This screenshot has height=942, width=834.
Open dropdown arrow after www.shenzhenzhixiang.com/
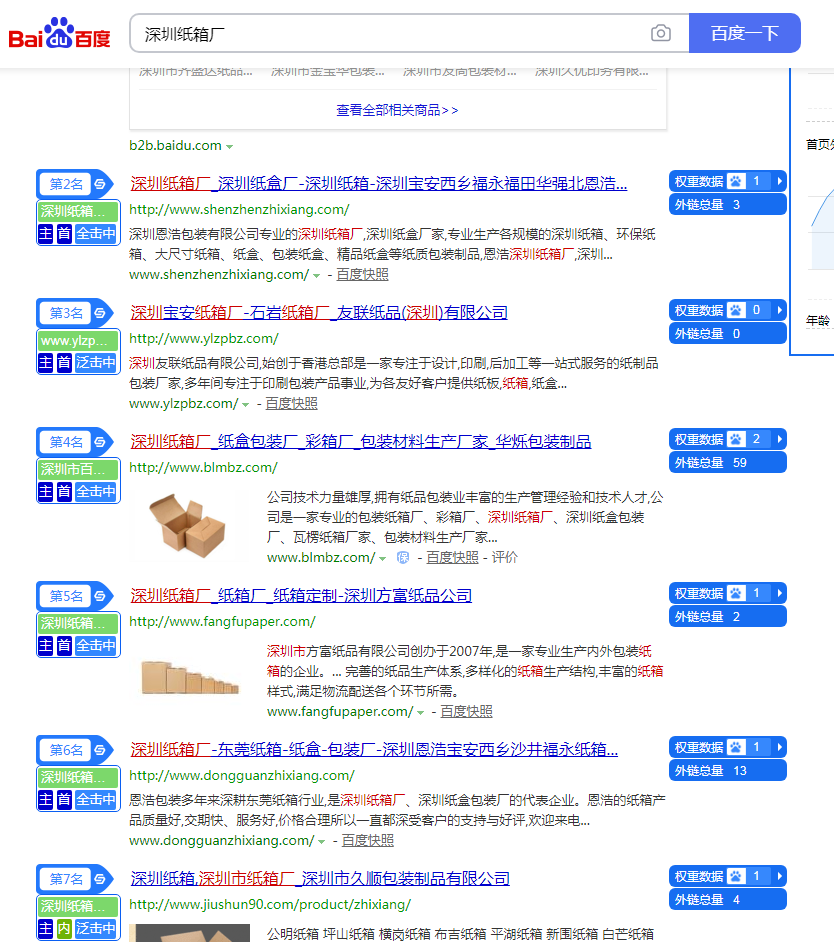pos(317,276)
